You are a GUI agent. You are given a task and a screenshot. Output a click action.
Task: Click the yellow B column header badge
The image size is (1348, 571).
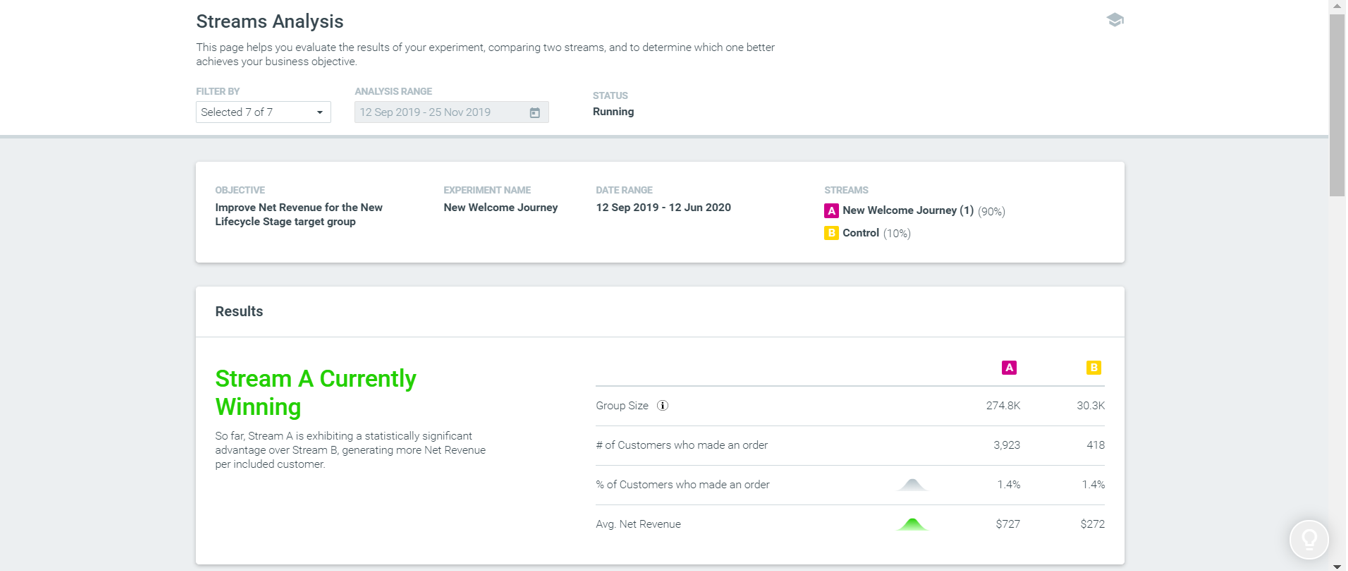click(1094, 368)
